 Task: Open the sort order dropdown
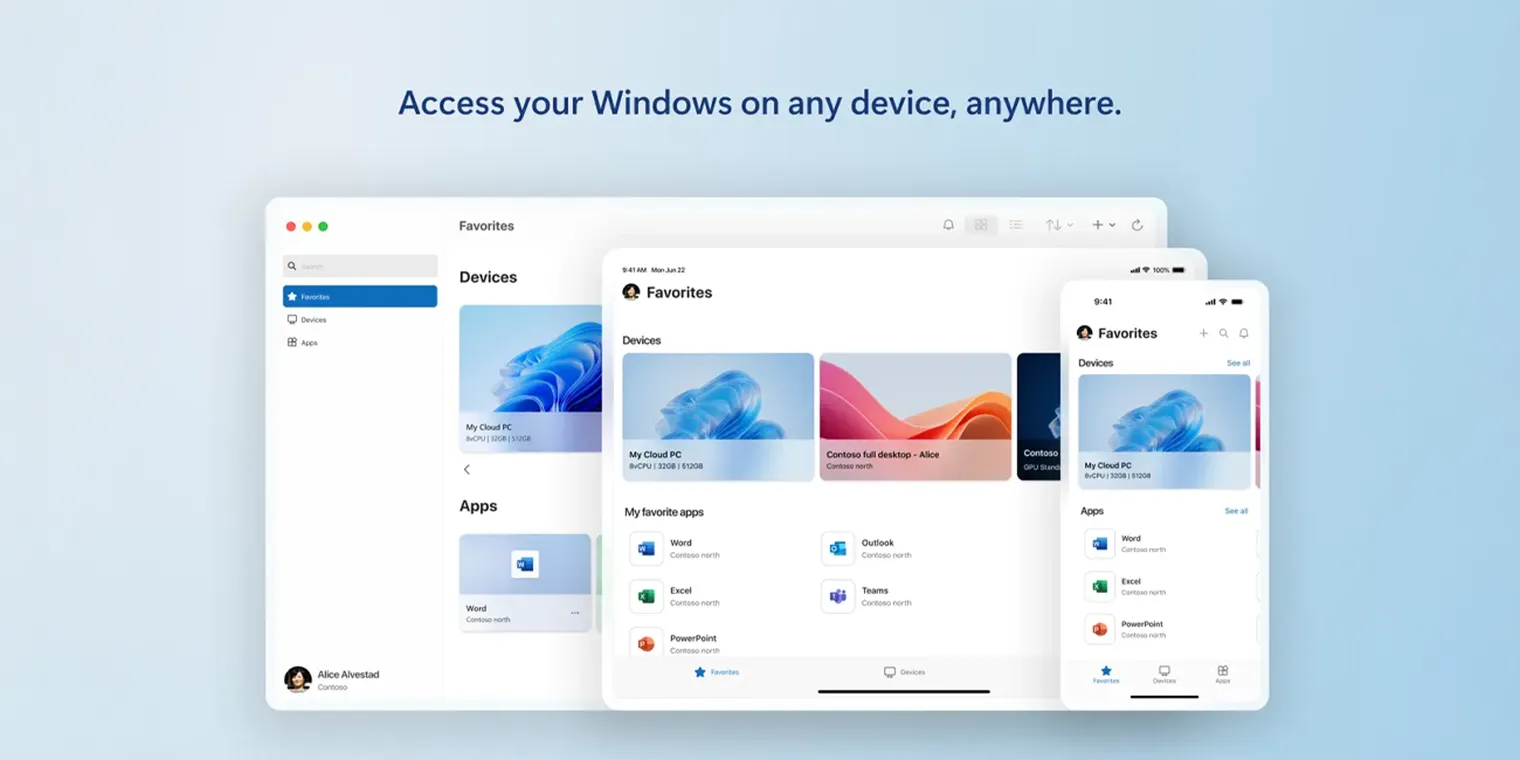(1058, 225)
